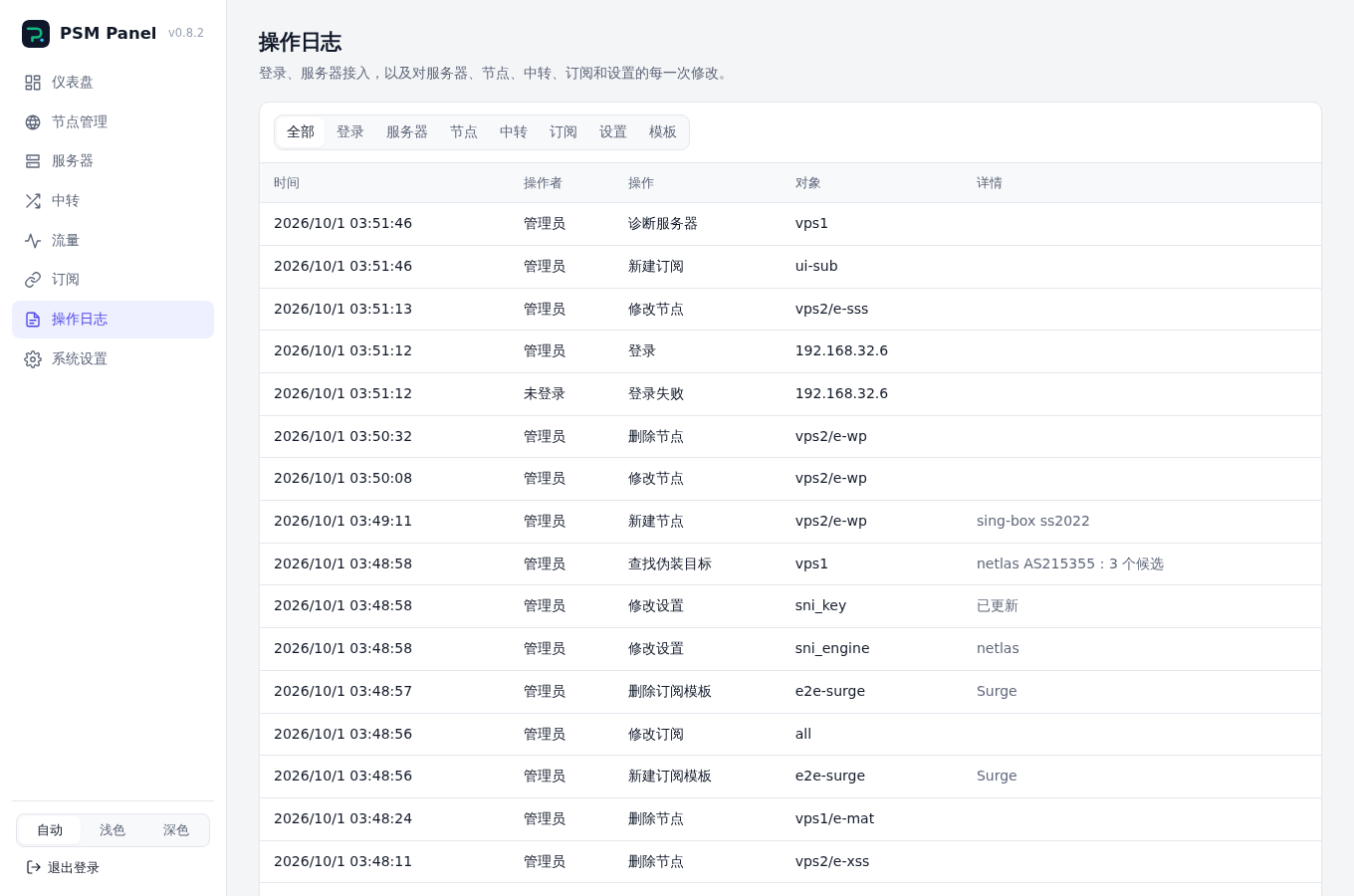
Task: Filter logs by 节点 tab
Action: pos(464,132)
